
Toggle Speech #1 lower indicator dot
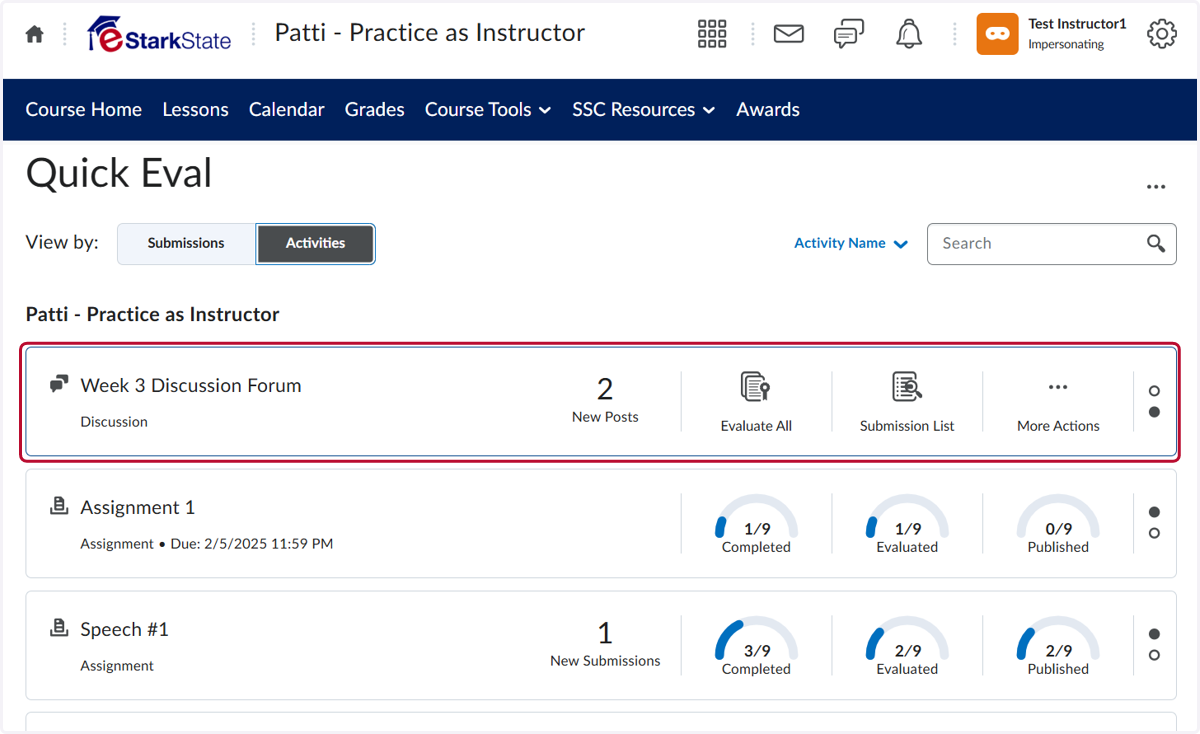(1154, 655)
